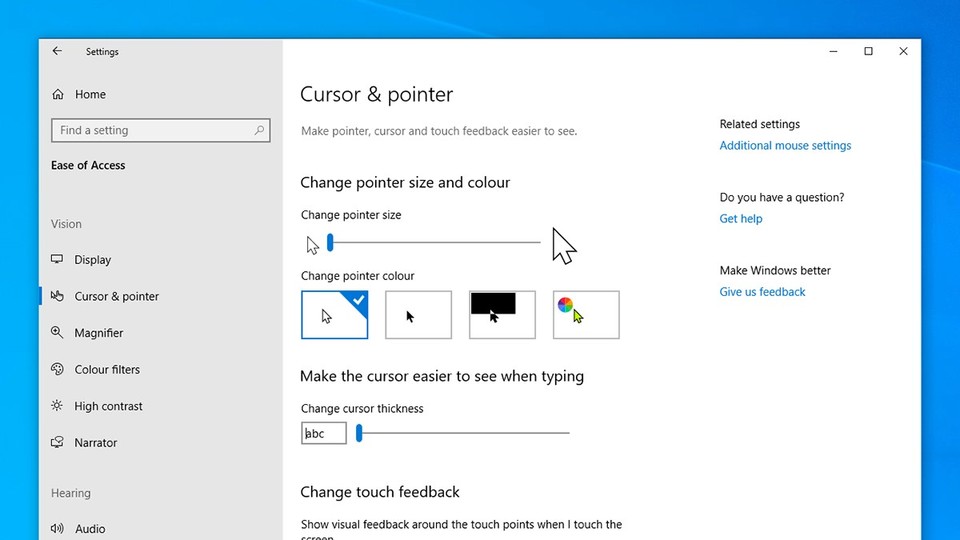Click the large pointer preview icon
Image resolution: width=960 pixels, height=540 pixels.
point(564,246)
